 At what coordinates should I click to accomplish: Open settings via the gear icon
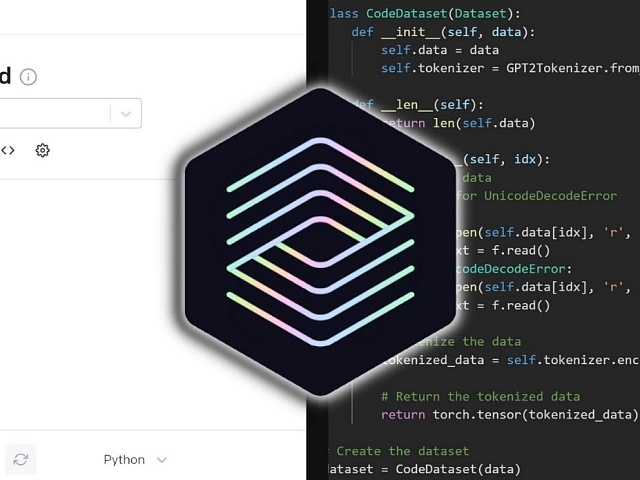pyautogui.click(x=42, y=150)
